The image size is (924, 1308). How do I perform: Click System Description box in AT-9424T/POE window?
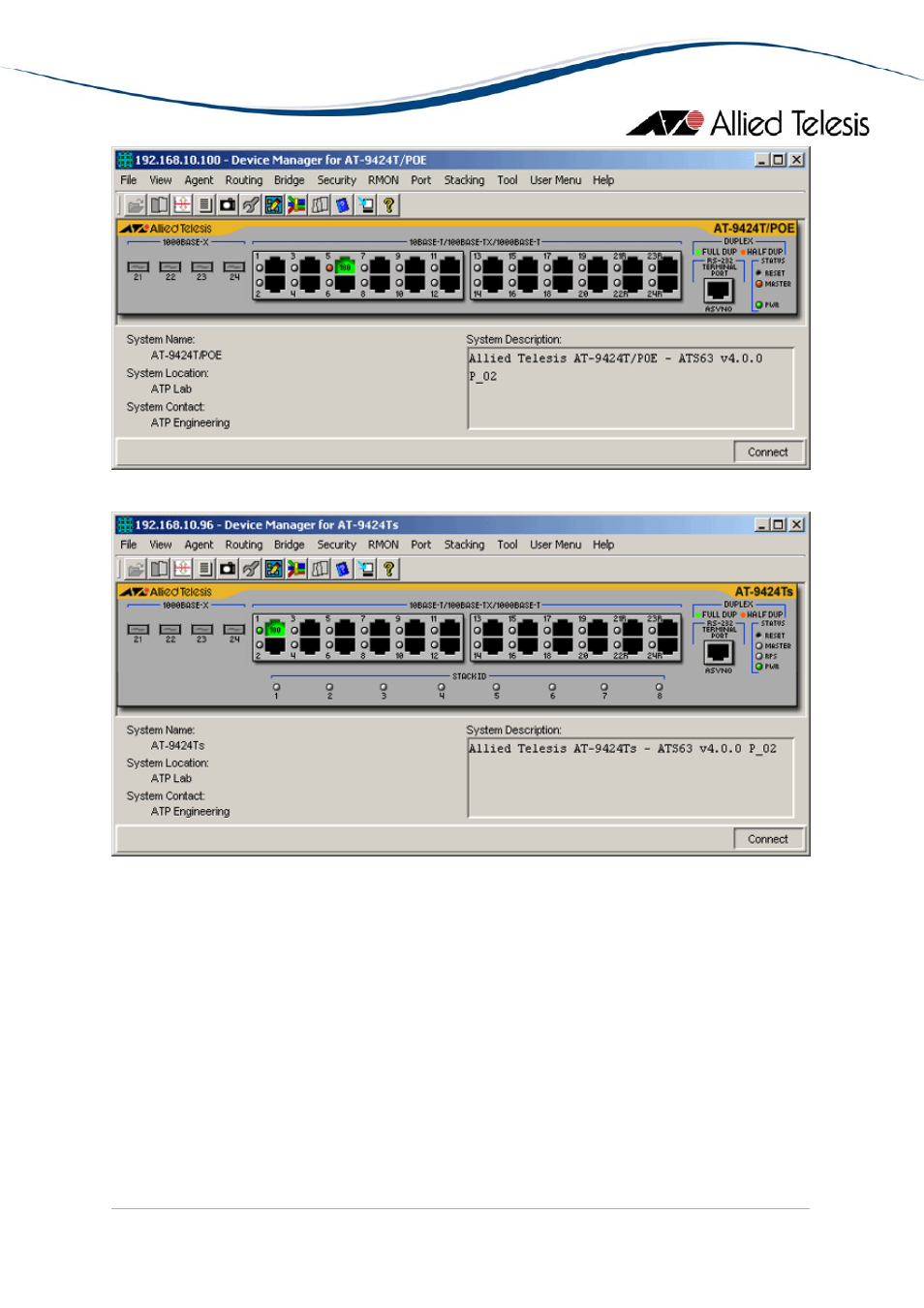coord(631,389)
